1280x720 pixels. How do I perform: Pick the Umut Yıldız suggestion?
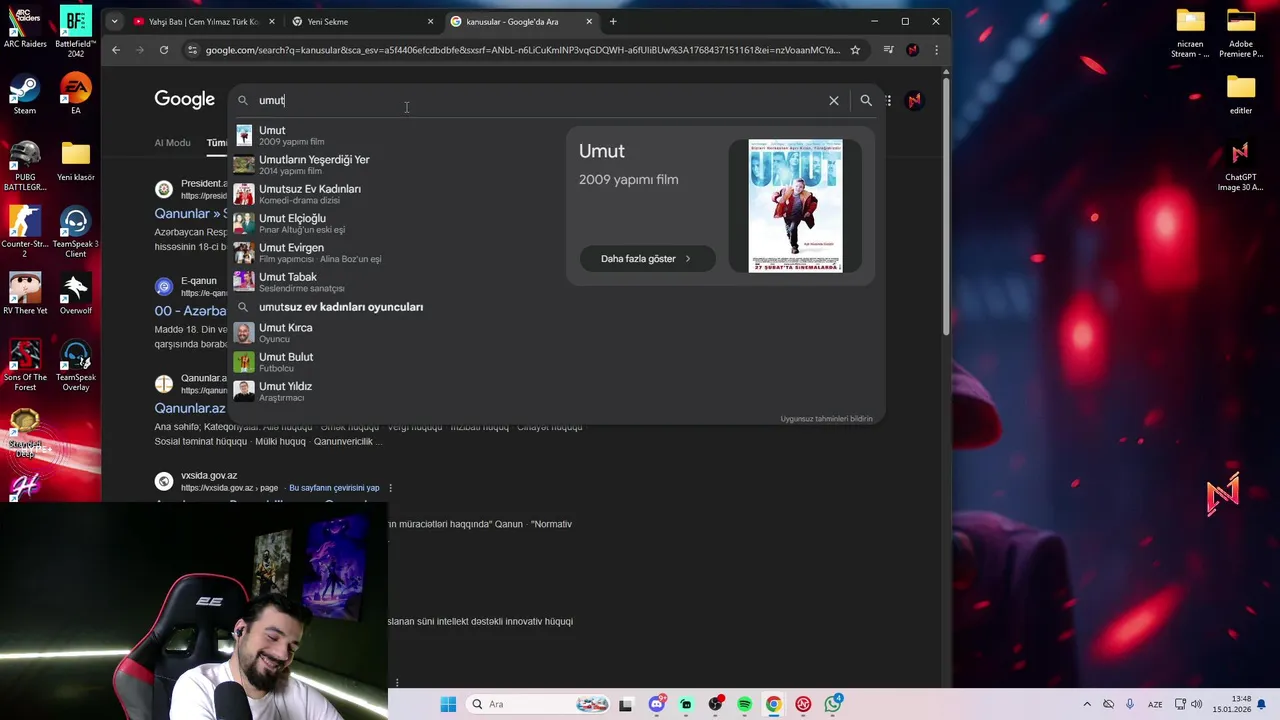click(x=396, y=391)
